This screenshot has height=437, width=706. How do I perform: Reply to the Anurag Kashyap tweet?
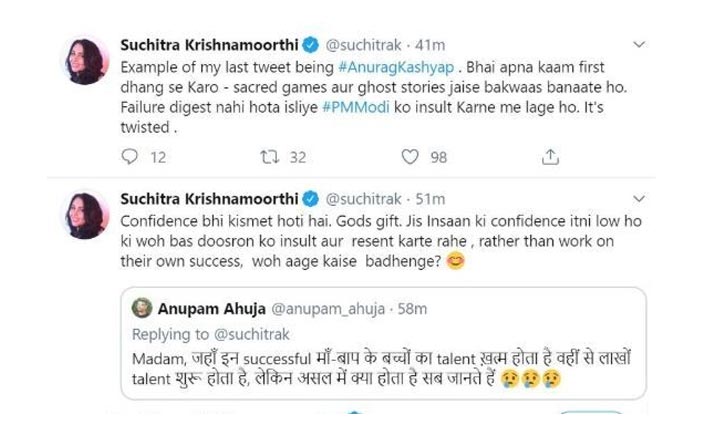point(130,157)
